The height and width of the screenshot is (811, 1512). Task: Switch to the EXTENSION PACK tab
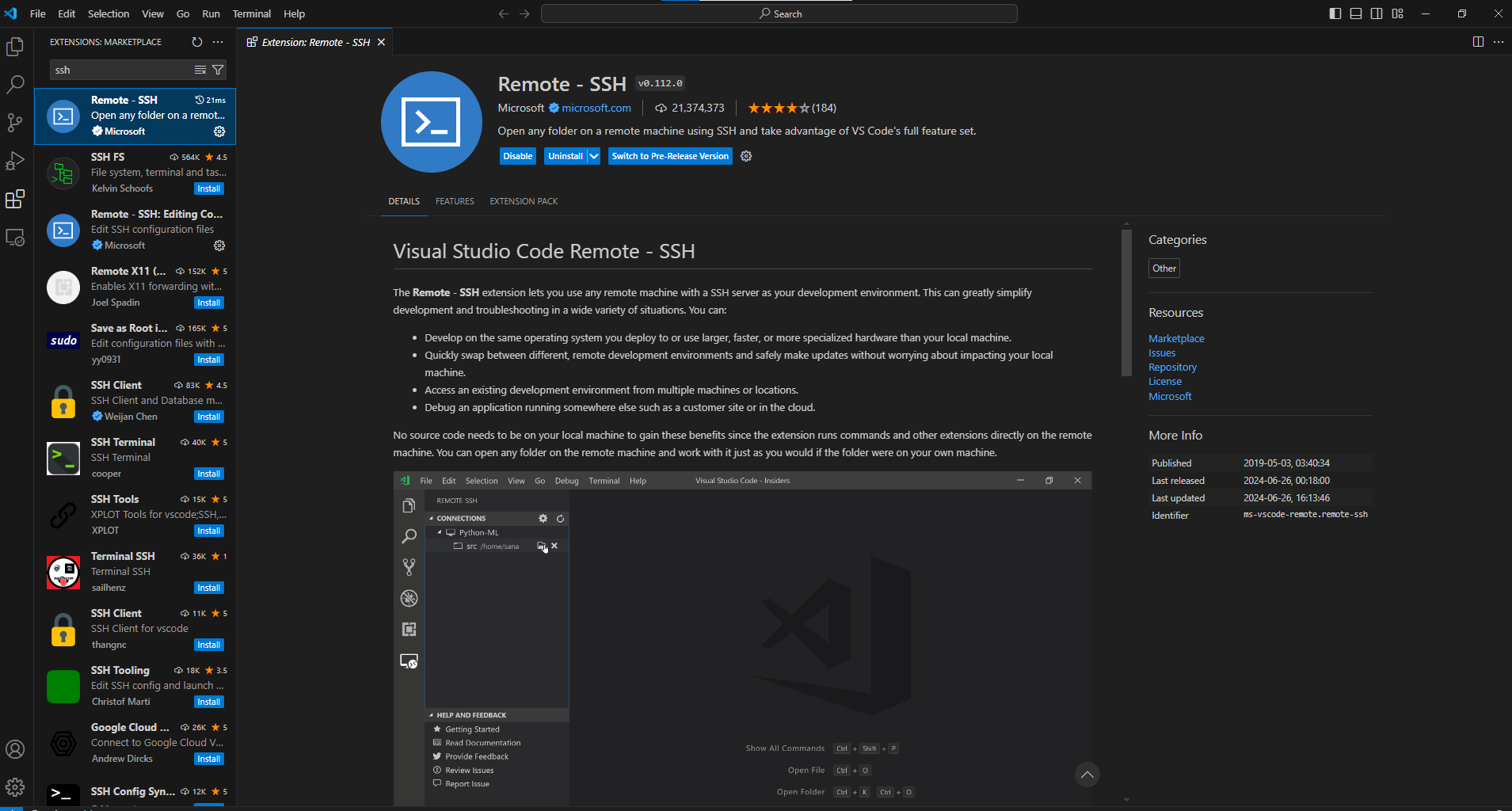pos(524,201)
